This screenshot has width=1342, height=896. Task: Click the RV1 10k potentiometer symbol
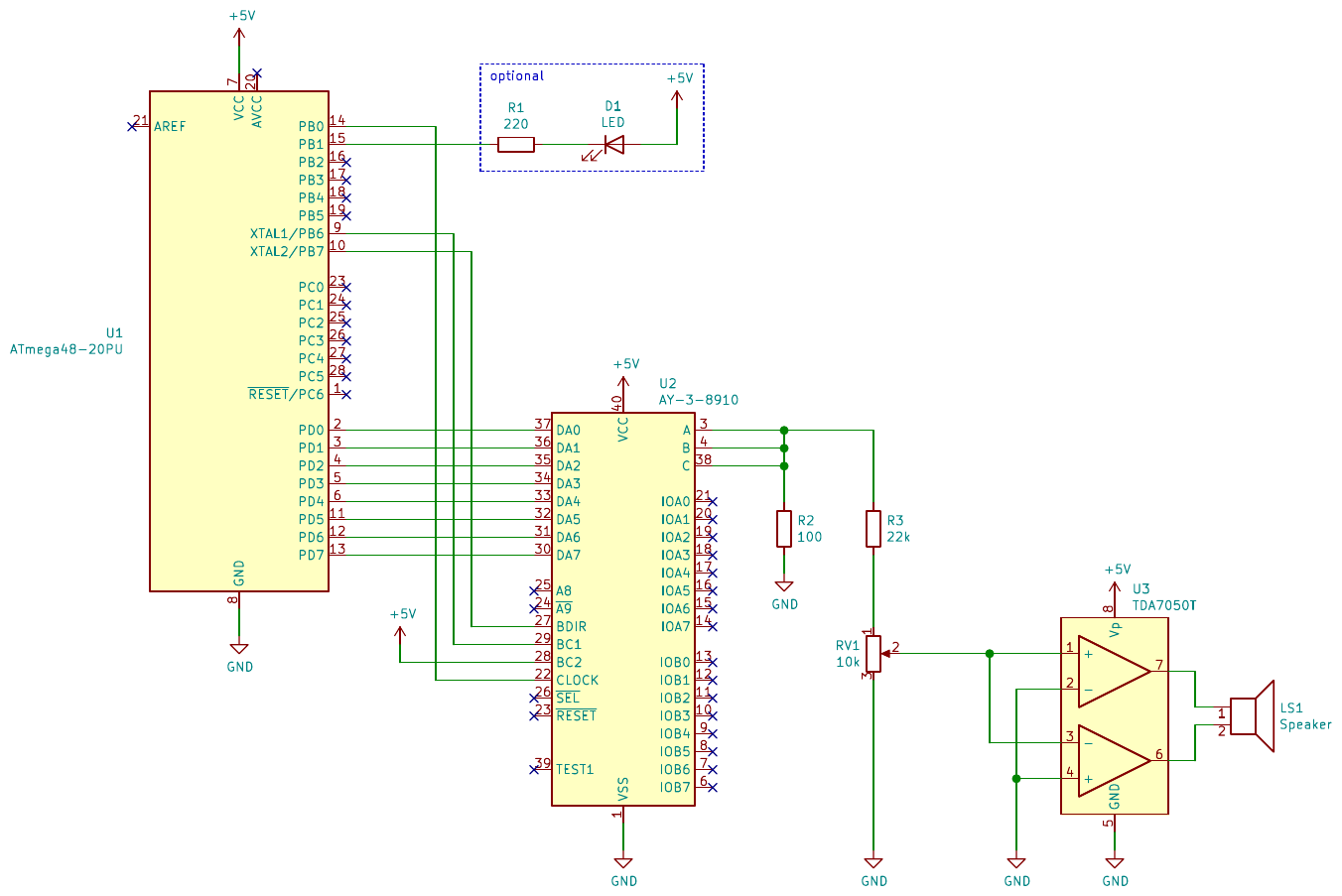point(873,653)
